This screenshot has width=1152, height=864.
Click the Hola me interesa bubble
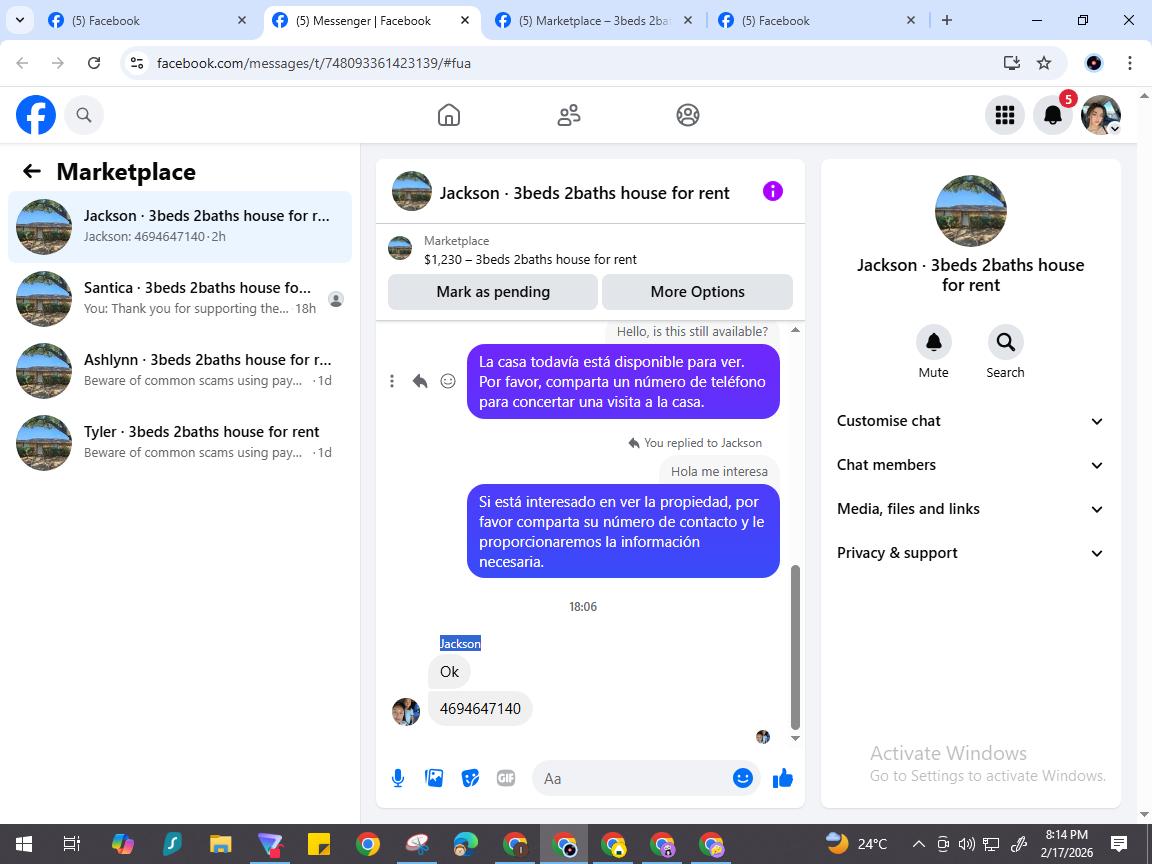pyautogui.click(x=719, y=471)
